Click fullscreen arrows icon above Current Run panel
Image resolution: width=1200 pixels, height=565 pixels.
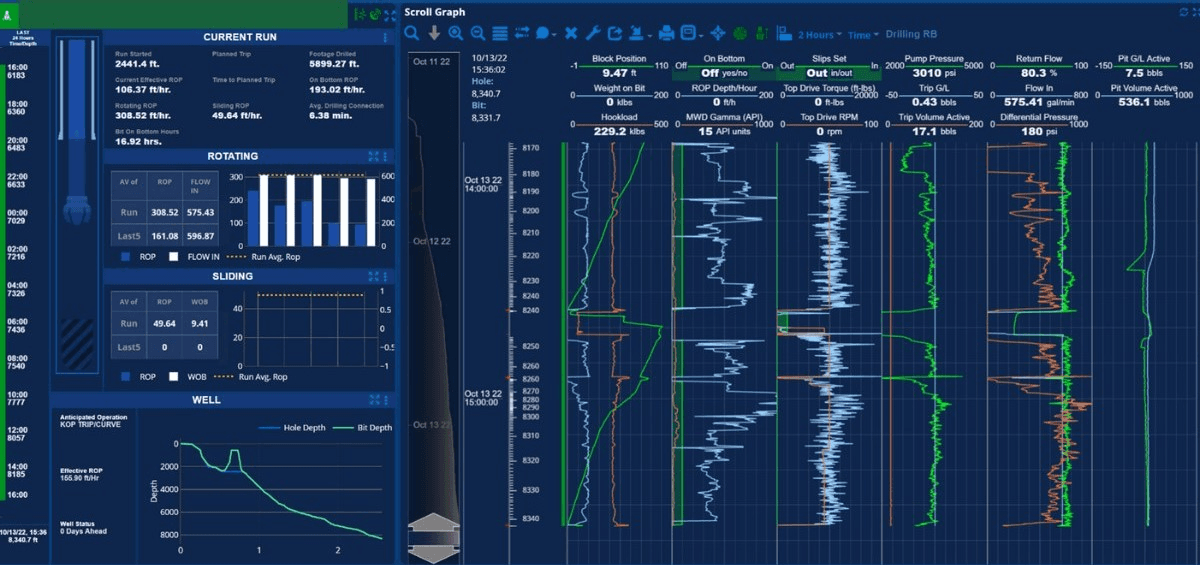390,14
